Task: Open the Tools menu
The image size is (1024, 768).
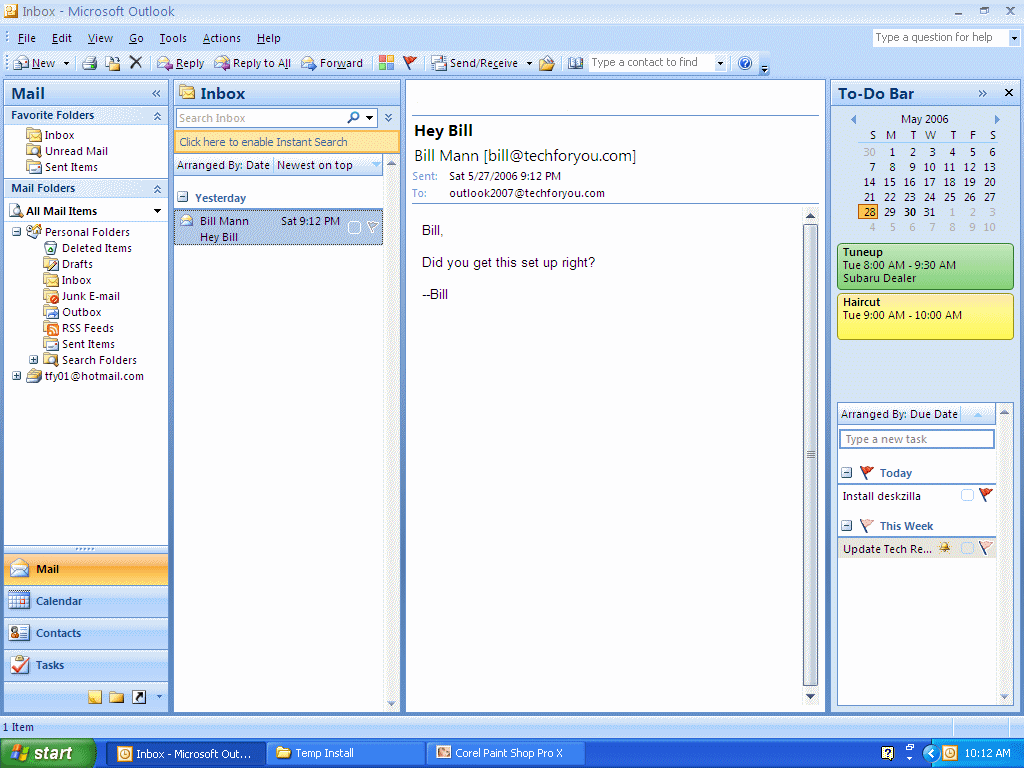Action: click(173, 38)
